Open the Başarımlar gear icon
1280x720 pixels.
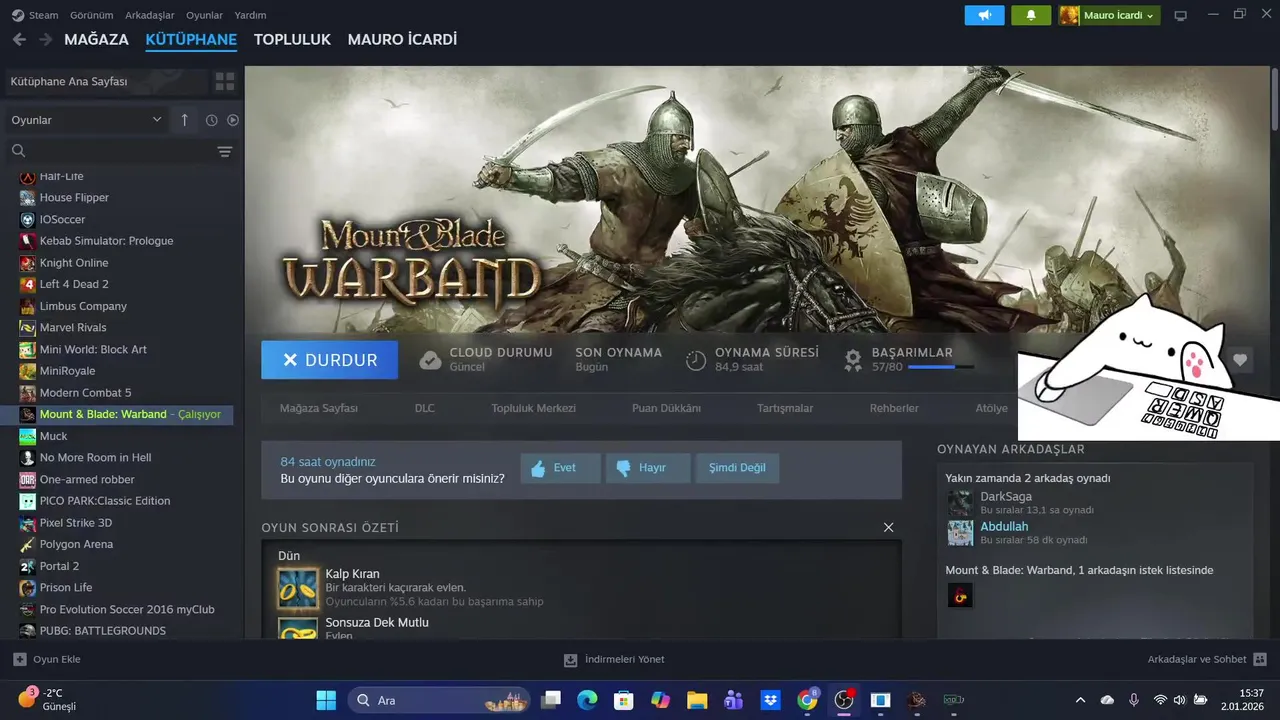point(853,360)
